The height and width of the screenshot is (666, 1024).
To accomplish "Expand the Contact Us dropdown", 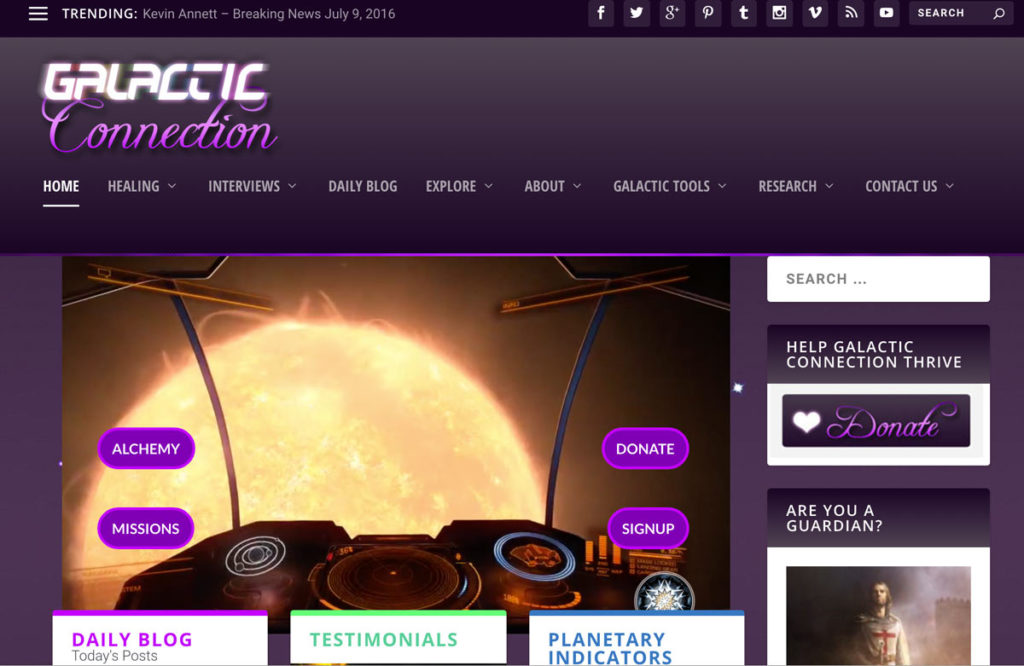I will tap(909, 186).
